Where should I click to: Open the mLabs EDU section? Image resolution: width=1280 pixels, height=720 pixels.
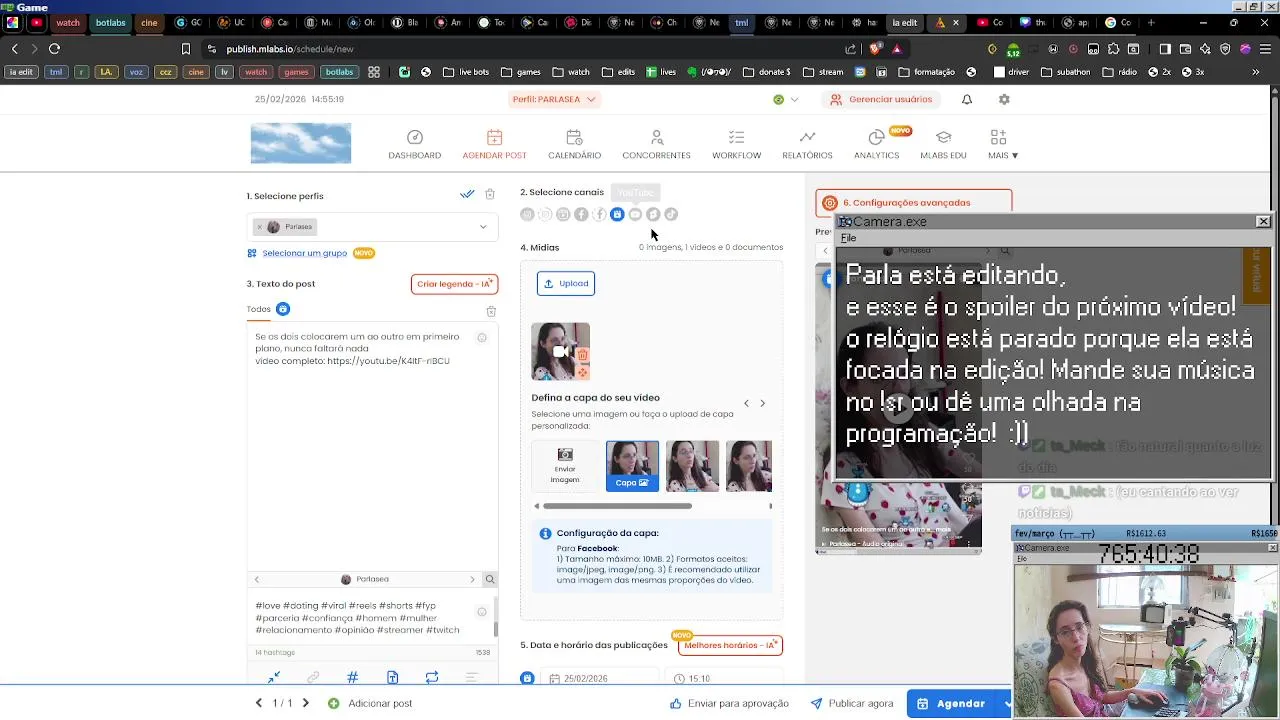tap(943, 144)
